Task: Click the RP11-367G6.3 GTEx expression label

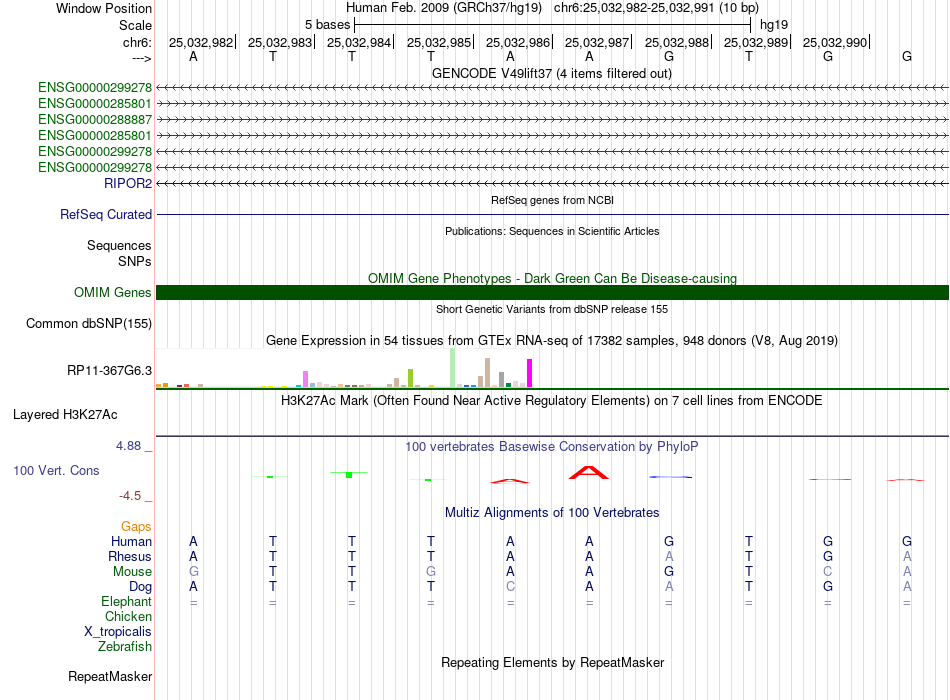Action: pos(110,370)
